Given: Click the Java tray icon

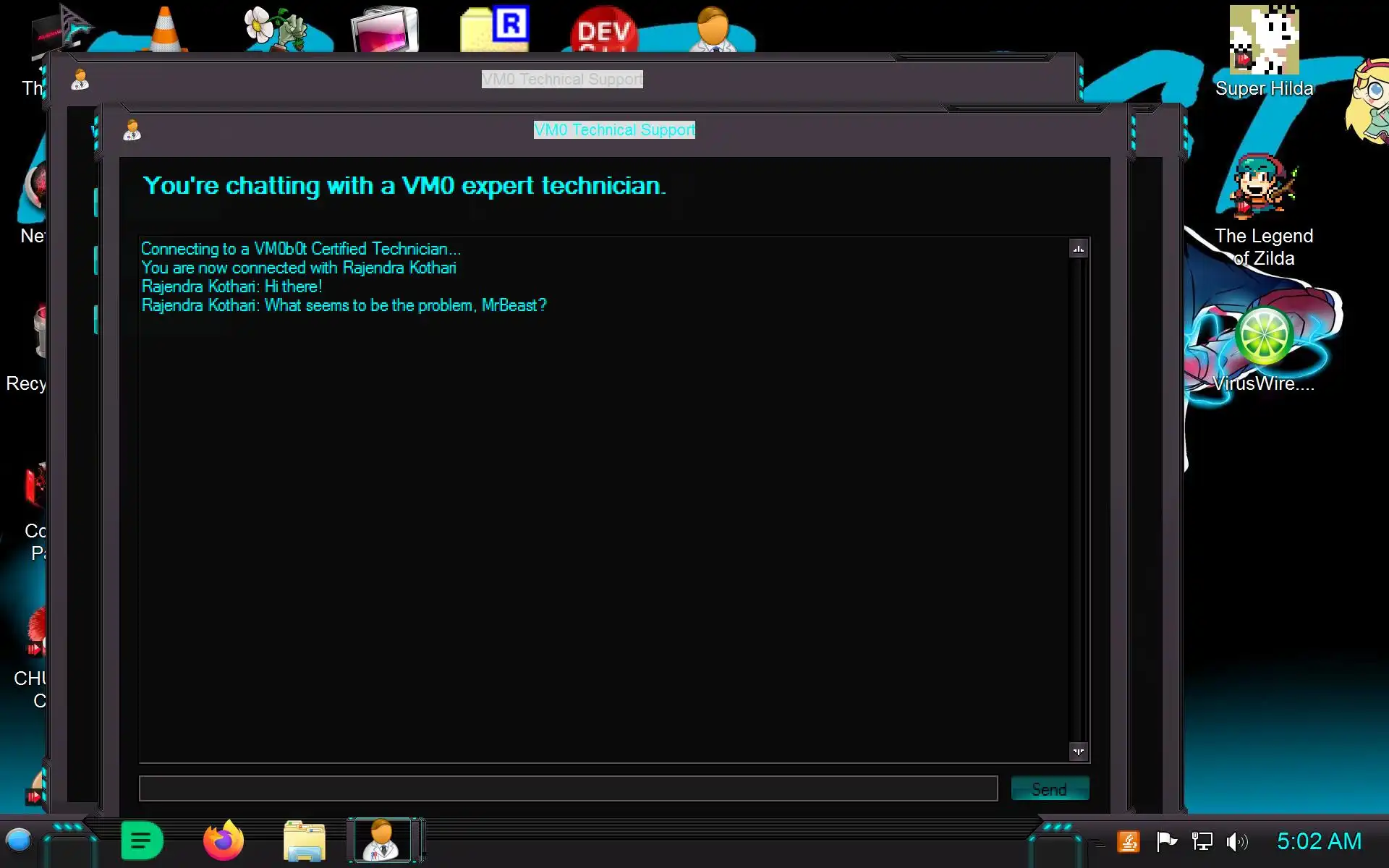Looking at the screenshot, I should coord(1129,841).
